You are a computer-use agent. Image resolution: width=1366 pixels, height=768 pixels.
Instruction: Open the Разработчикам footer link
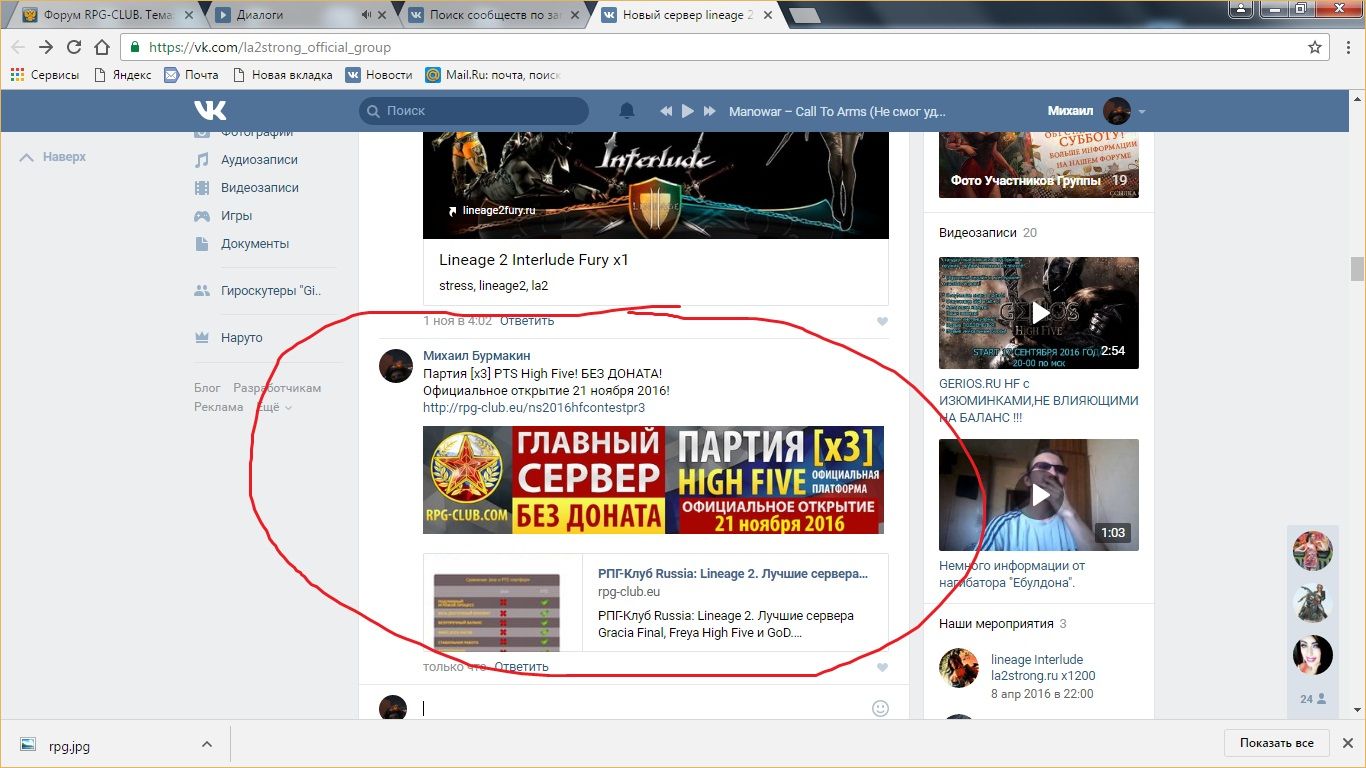point(277,388)
